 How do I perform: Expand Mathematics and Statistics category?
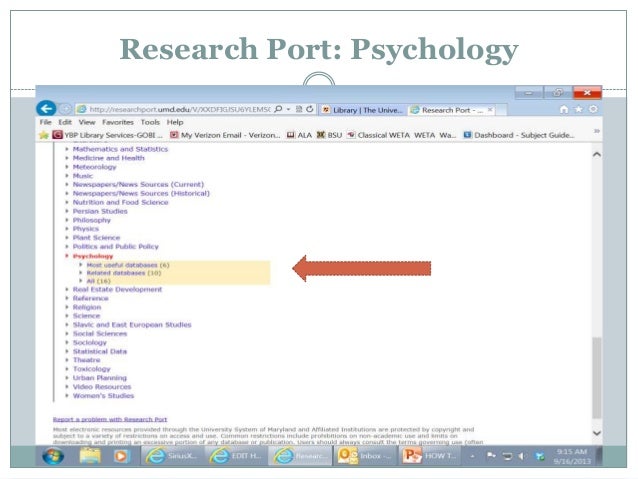(120, 149)
